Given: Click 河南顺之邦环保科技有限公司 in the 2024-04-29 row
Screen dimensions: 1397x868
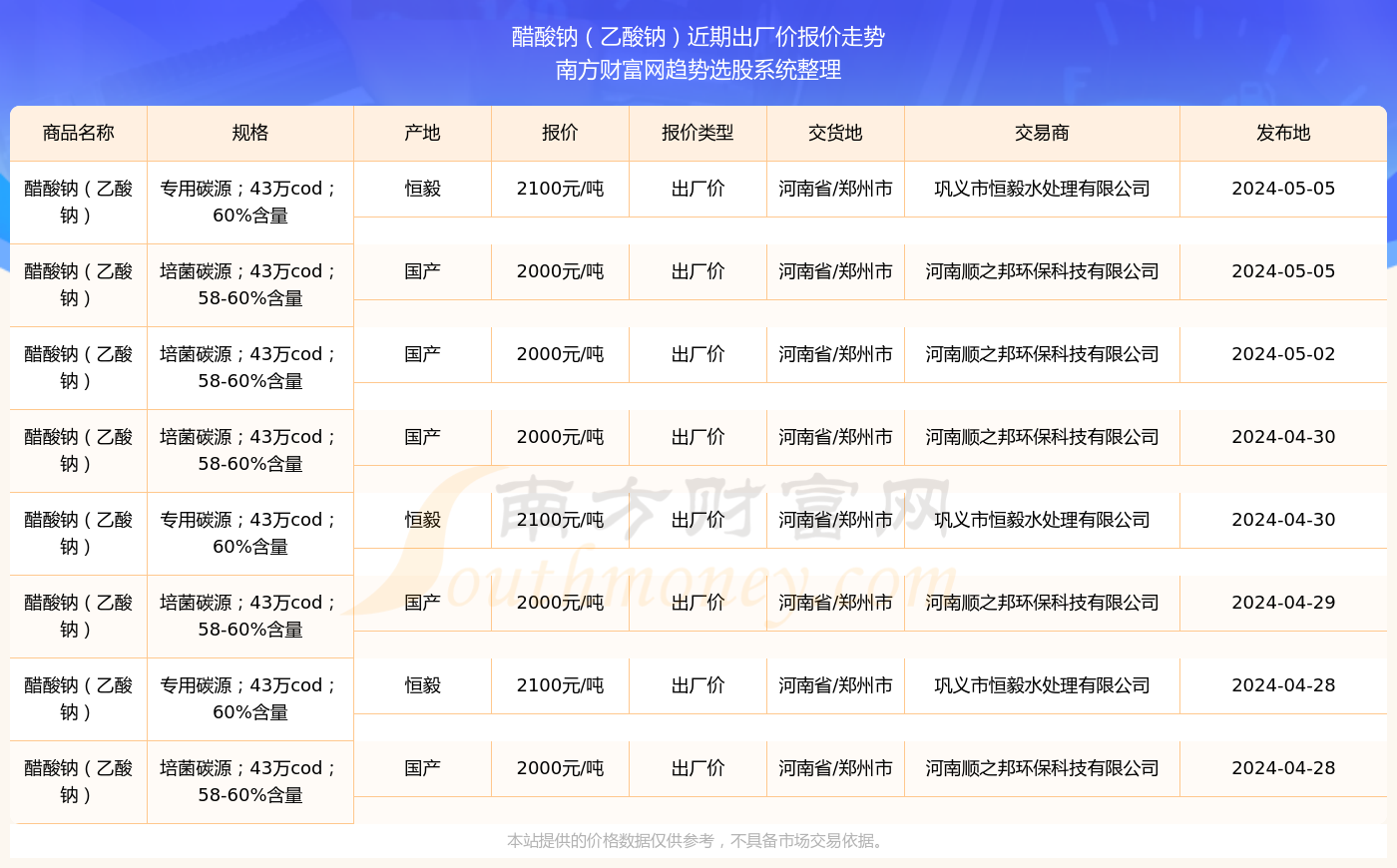Looking at the screenshot, I should (1042, 603).
